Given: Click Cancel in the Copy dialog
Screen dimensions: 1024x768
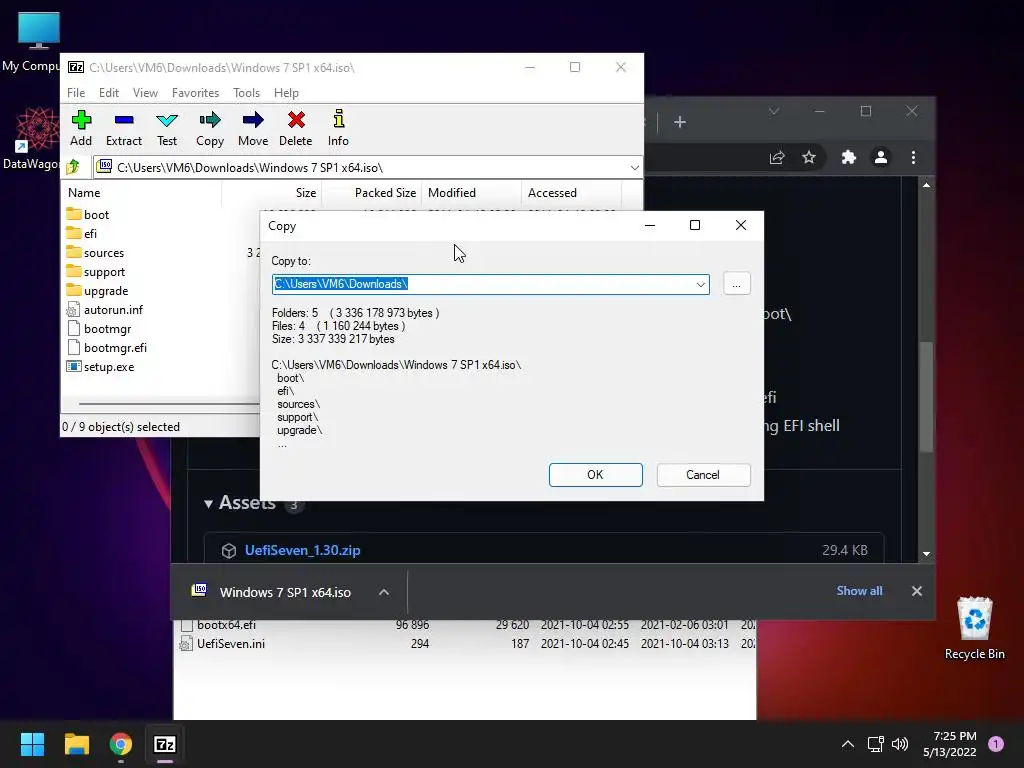Looking at the screenshot, I should [703, 475].
